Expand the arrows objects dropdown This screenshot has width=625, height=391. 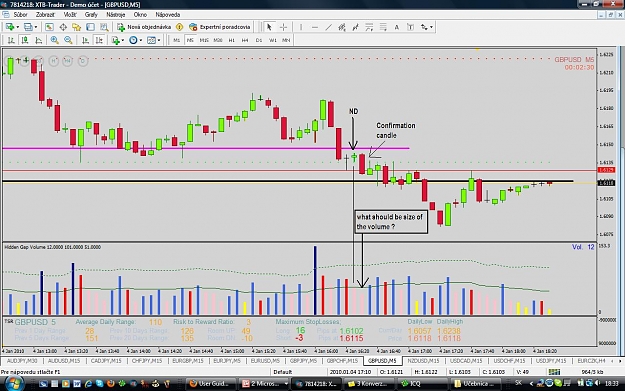click(x=431, y=27)
